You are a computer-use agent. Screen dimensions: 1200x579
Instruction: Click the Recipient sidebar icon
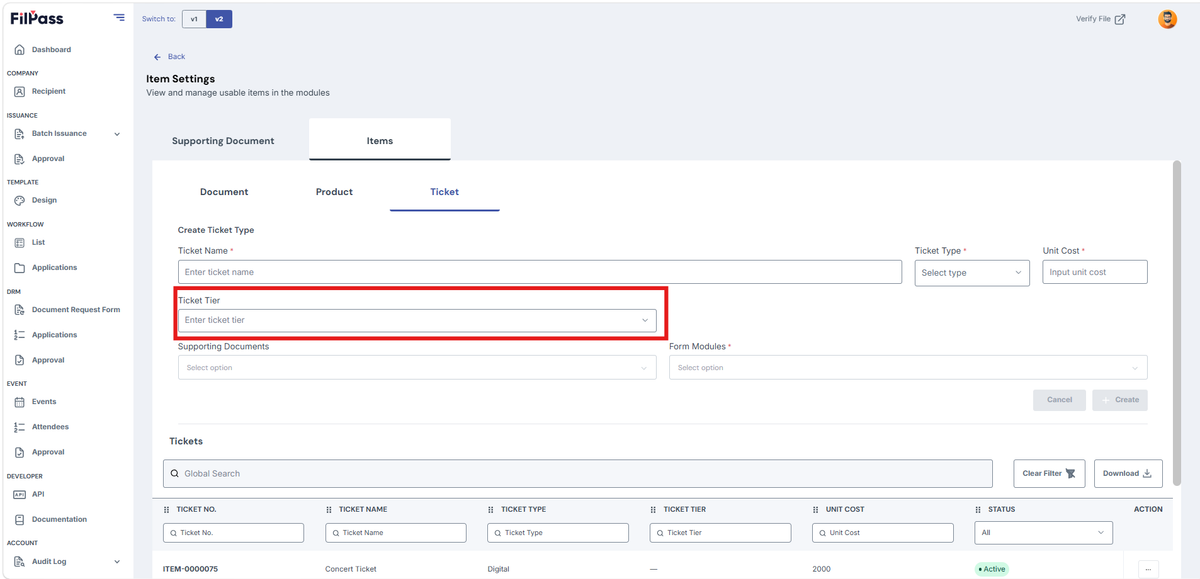pyautogui.click(x=19, y=91)
